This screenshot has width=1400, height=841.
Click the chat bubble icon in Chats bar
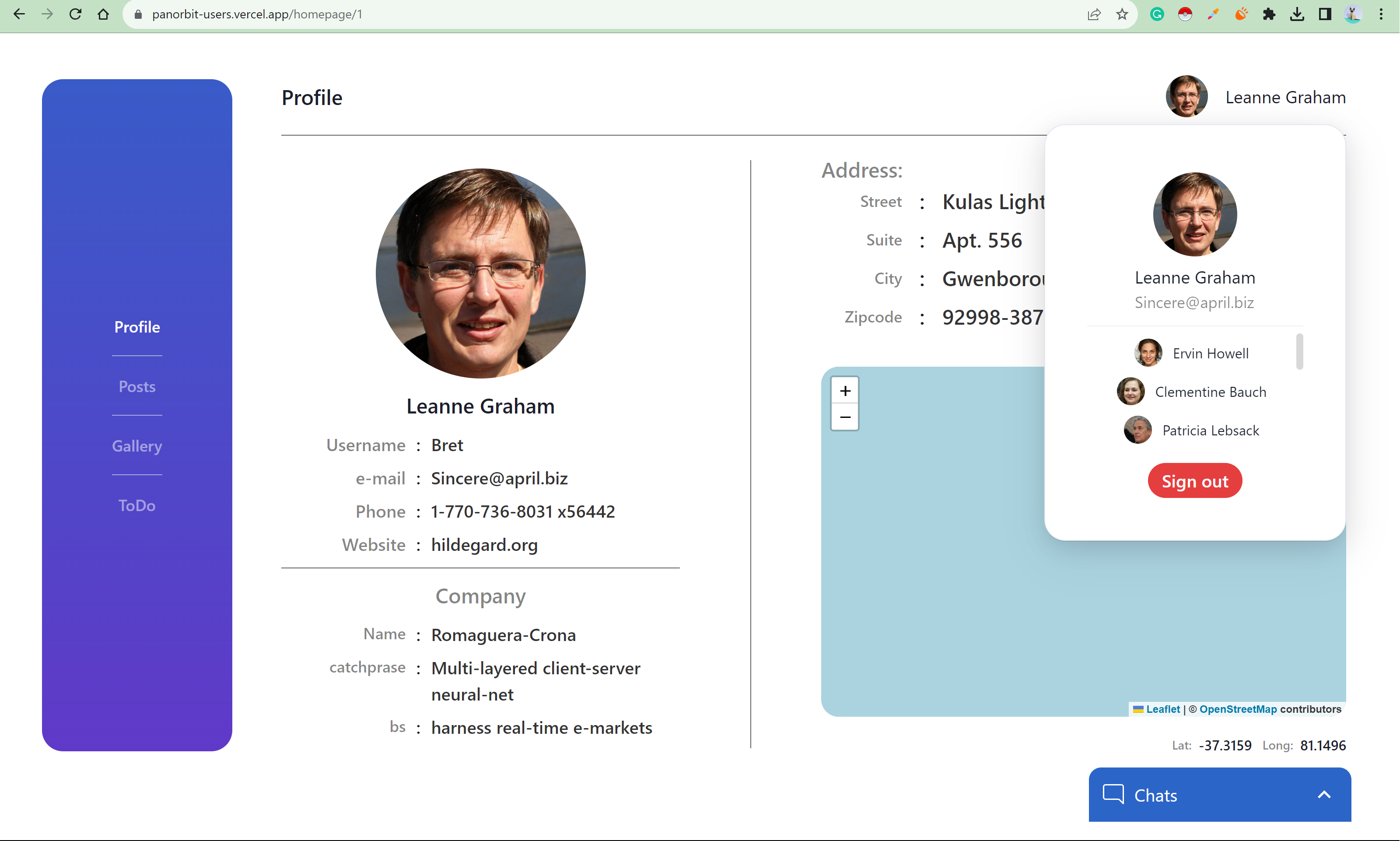tap(1113, 794)
